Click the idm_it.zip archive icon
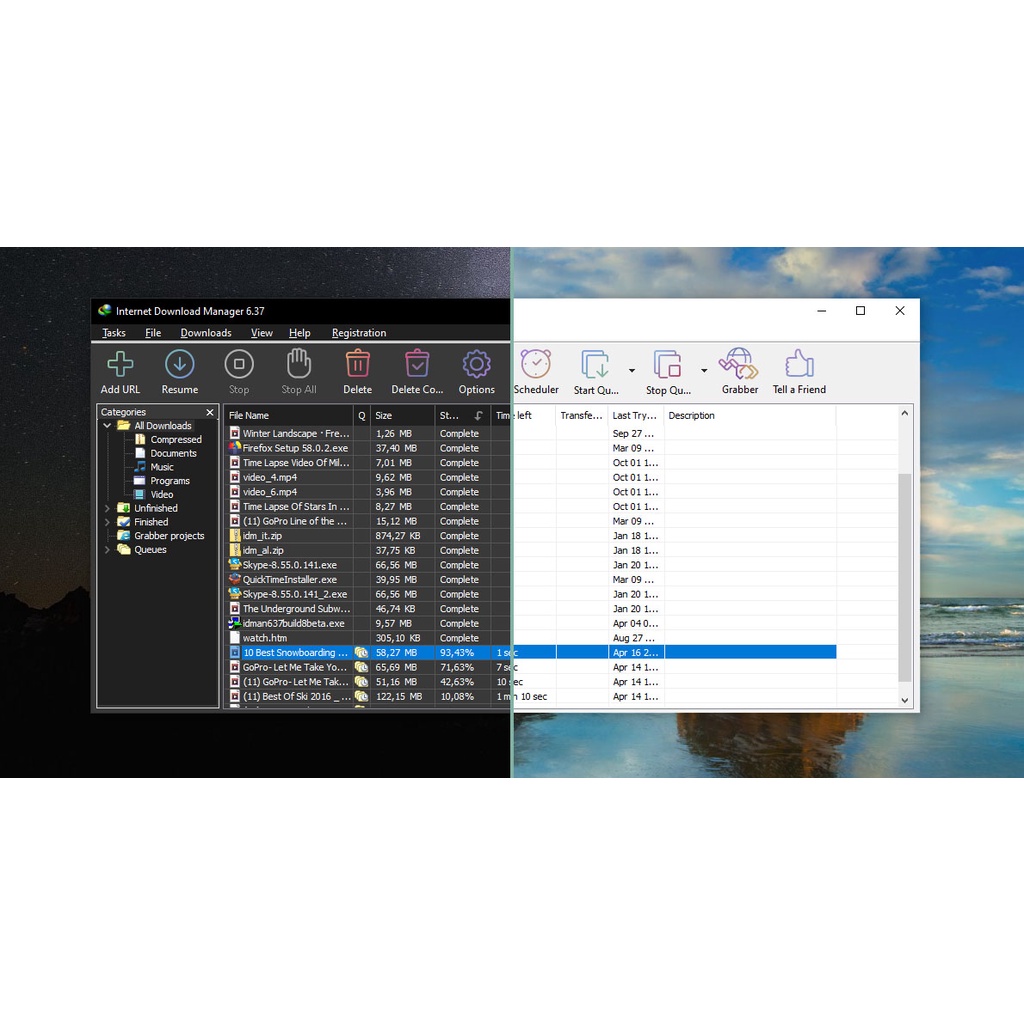This screenshot has height=1024, width=1024. click(235, 536)
